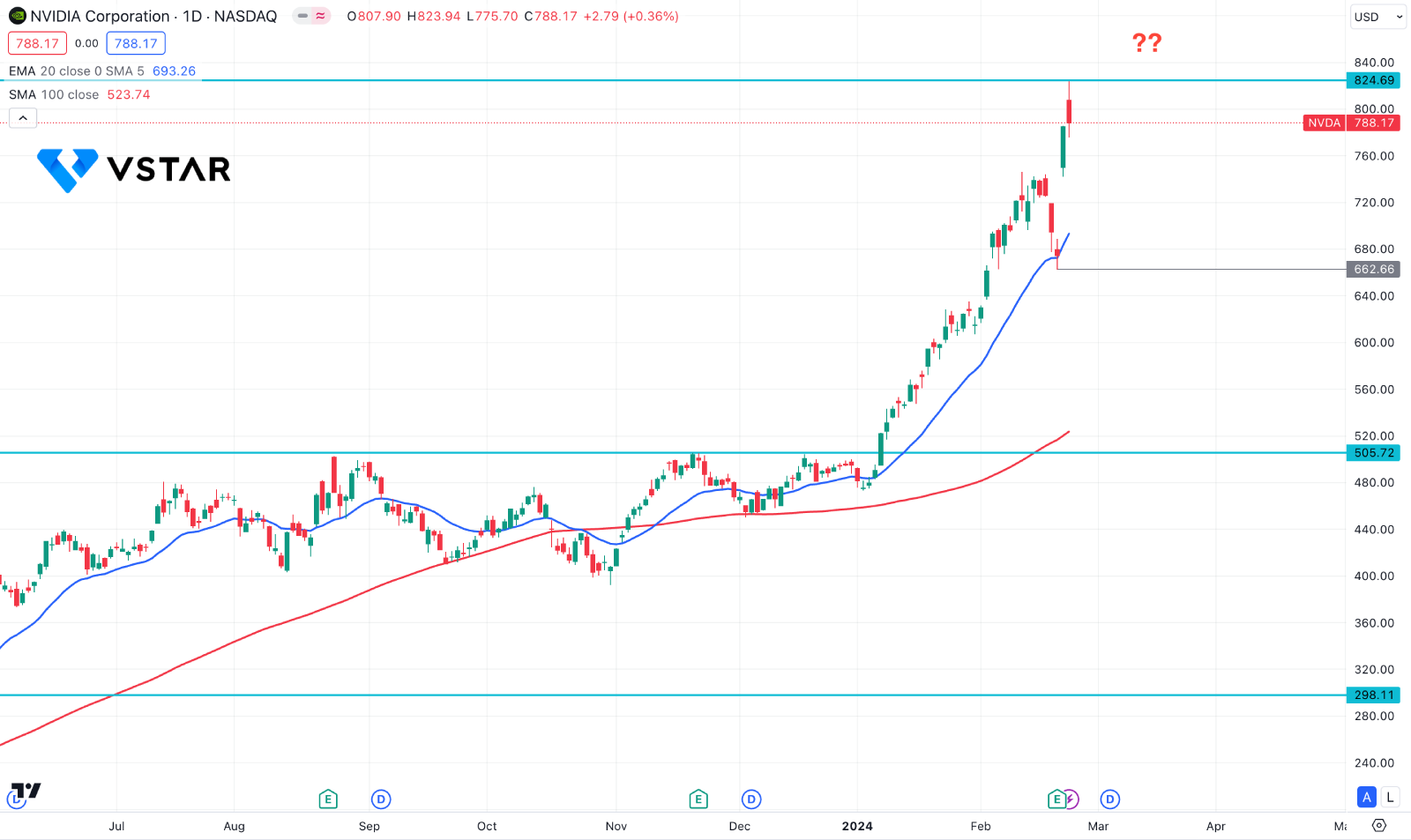This screenshot has height=840, width=1411.
Task: Click the blue 788.17 buy price button
Action: pos(136,43)
